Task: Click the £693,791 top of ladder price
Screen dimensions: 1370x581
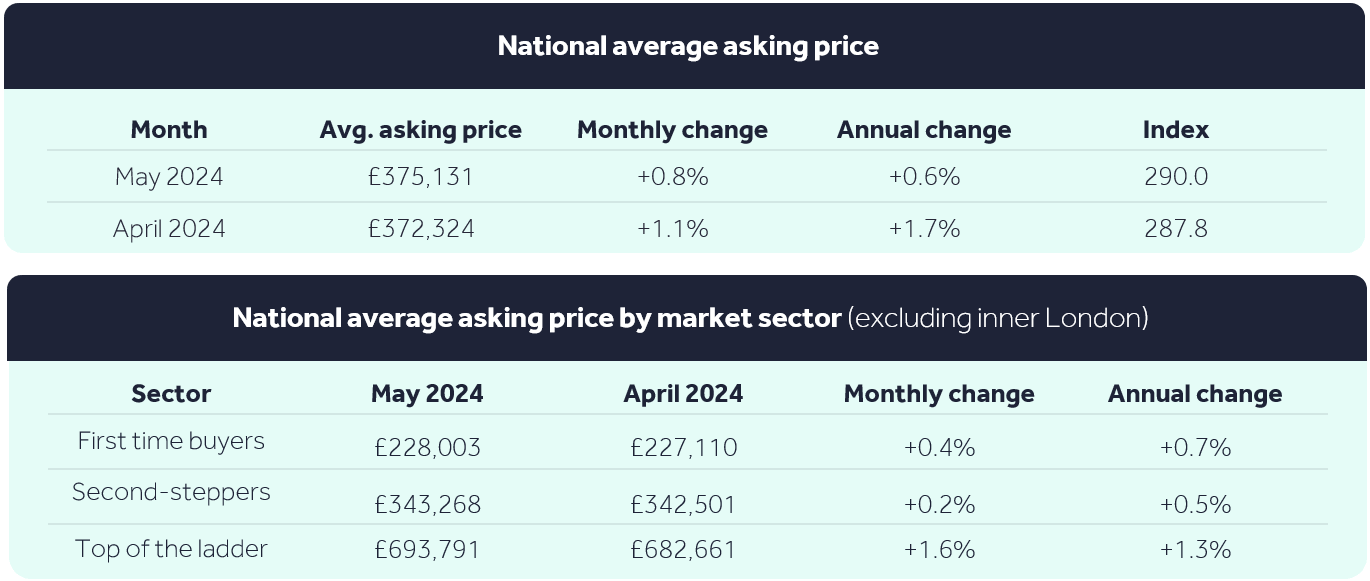Action: click(427, 550)
